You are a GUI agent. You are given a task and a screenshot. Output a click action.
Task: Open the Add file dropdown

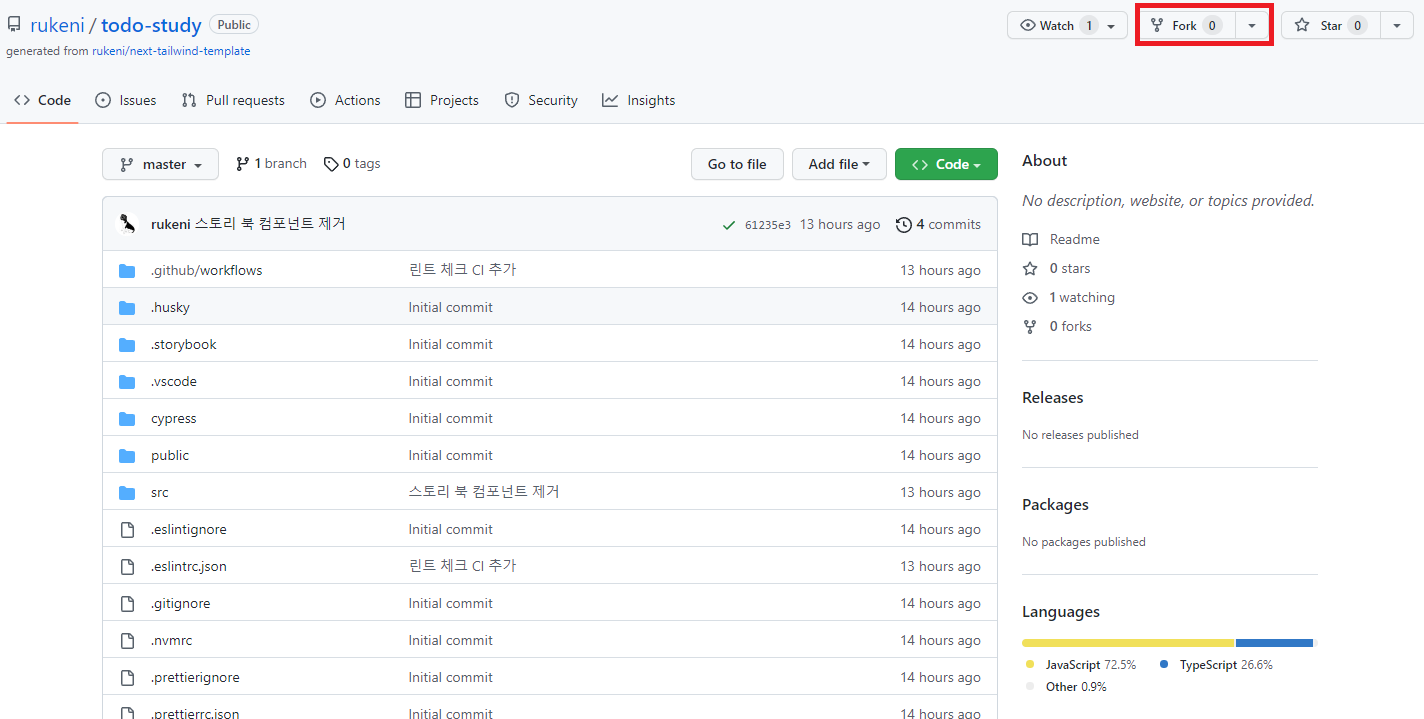(x=839, y=164)
